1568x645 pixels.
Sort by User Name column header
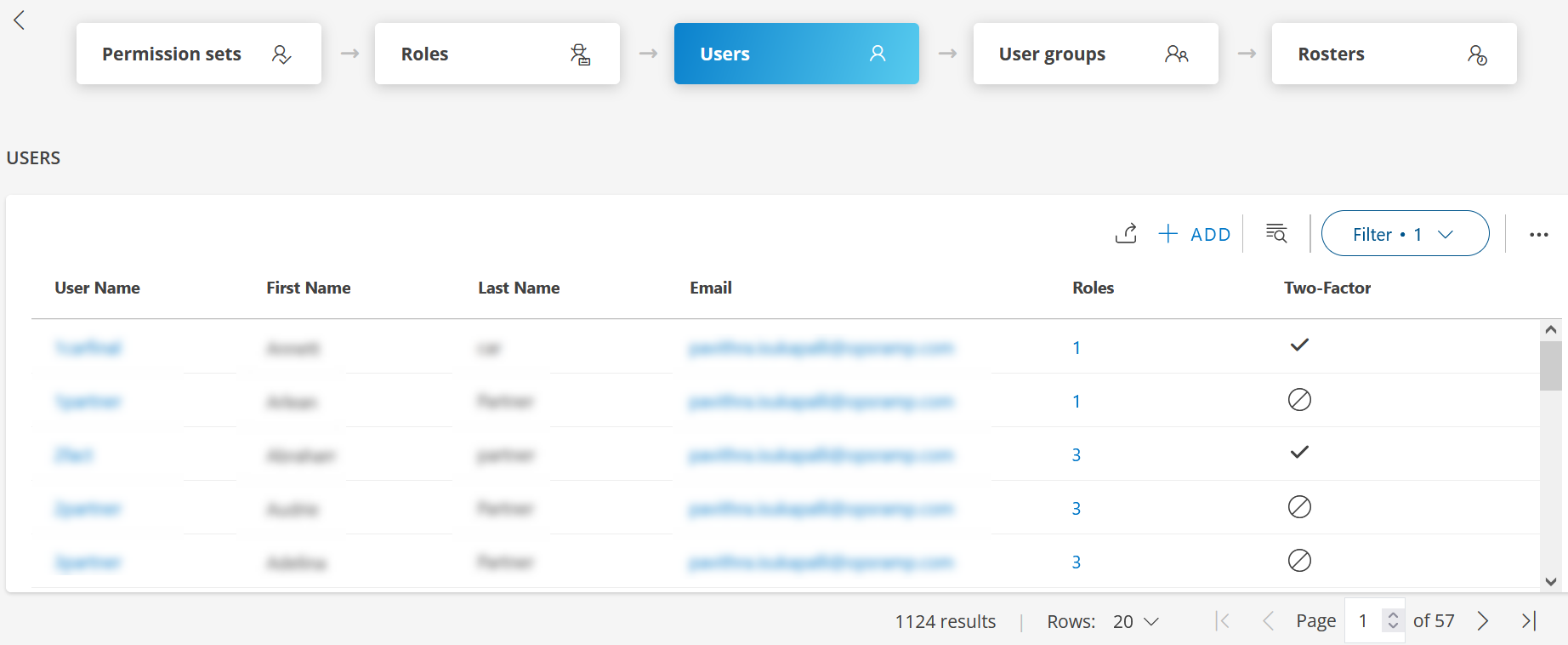pos(98,288)
